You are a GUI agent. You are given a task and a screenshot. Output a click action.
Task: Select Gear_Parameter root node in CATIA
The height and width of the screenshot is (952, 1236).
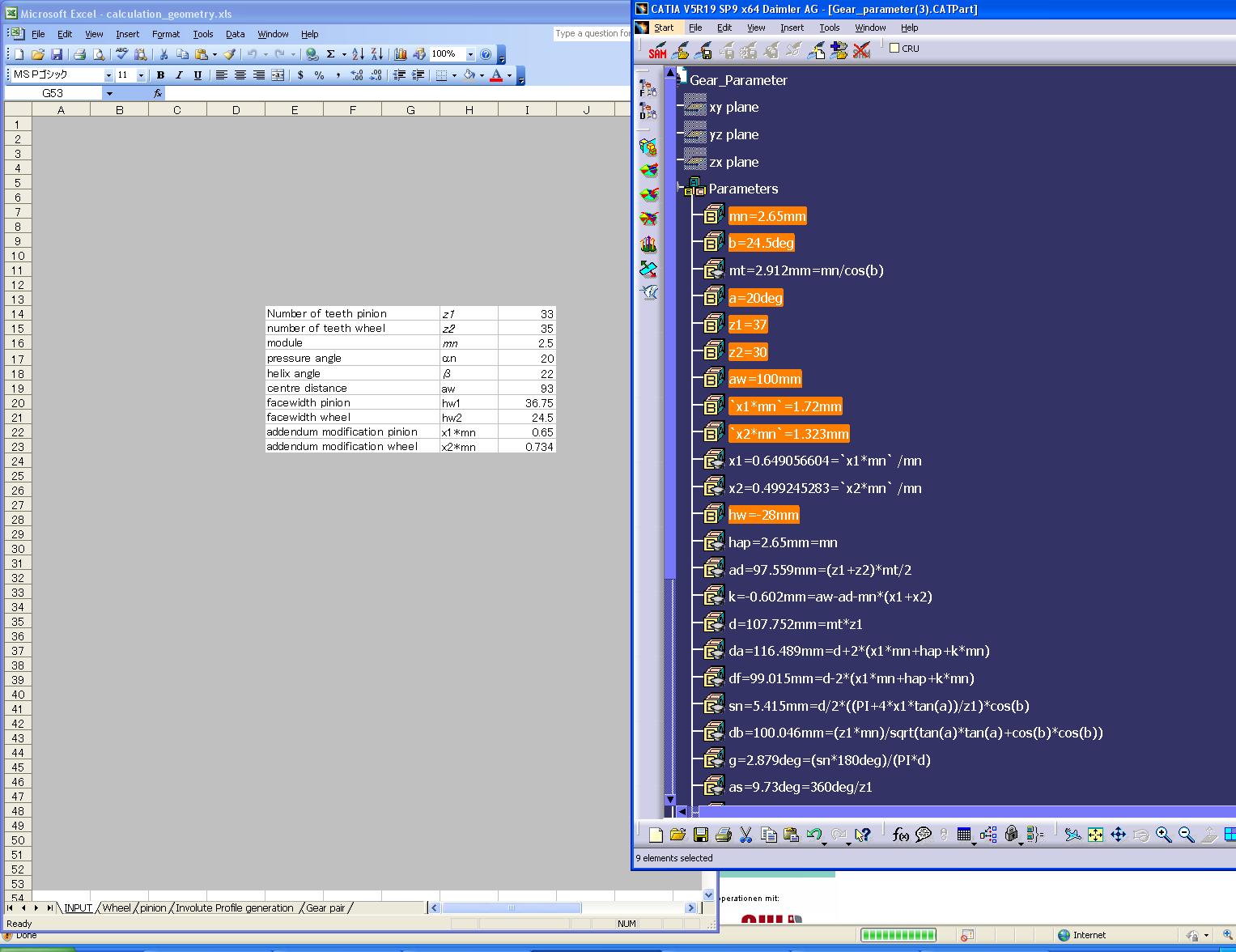pyautogui.click(x=738, y=80)
